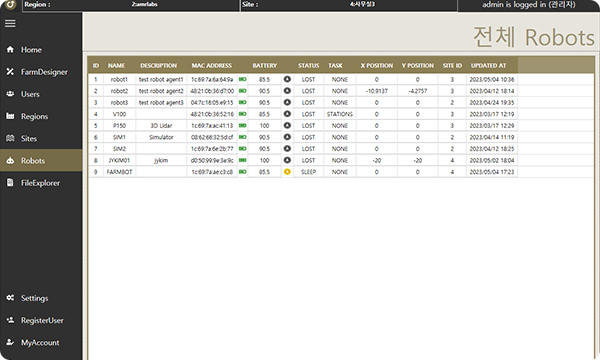Click the STATIONS task cell
This screenshot has height=360, width=600.
340,114
